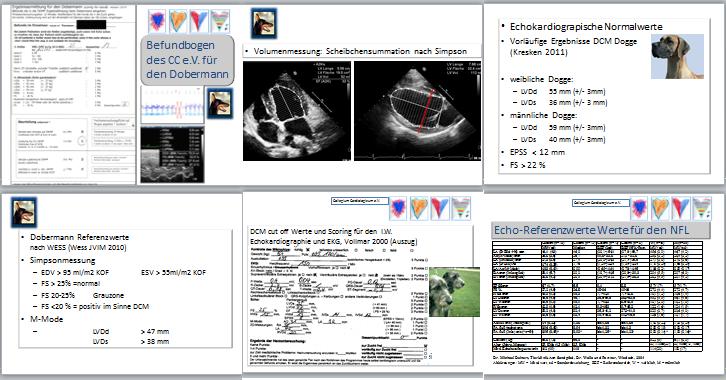Click 'EPSS < 12 mm' bullet
Image resolution: width=726 pixels, height=380 pixels.
tap(537, 152)
